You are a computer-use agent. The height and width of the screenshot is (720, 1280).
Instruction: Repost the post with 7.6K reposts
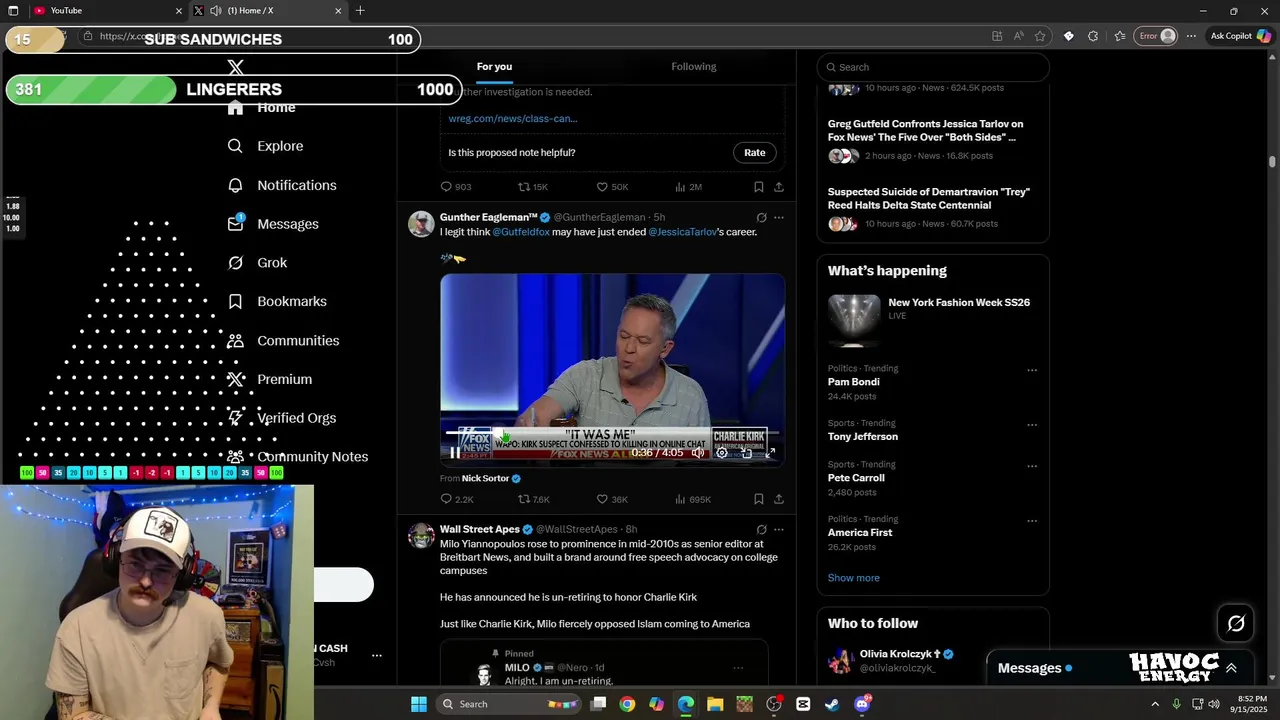click(534, 499)
